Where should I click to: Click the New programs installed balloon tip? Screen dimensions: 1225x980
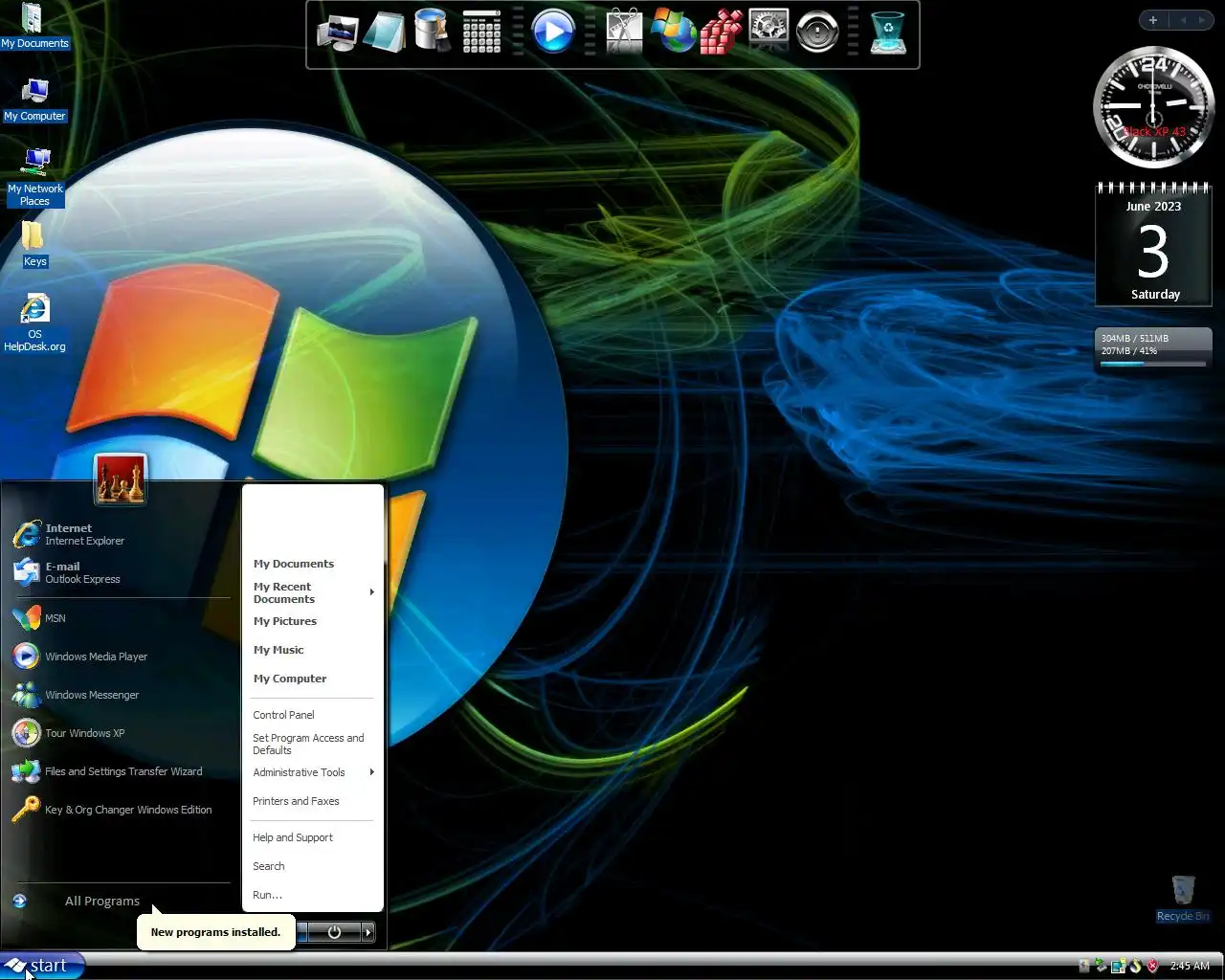215,931
